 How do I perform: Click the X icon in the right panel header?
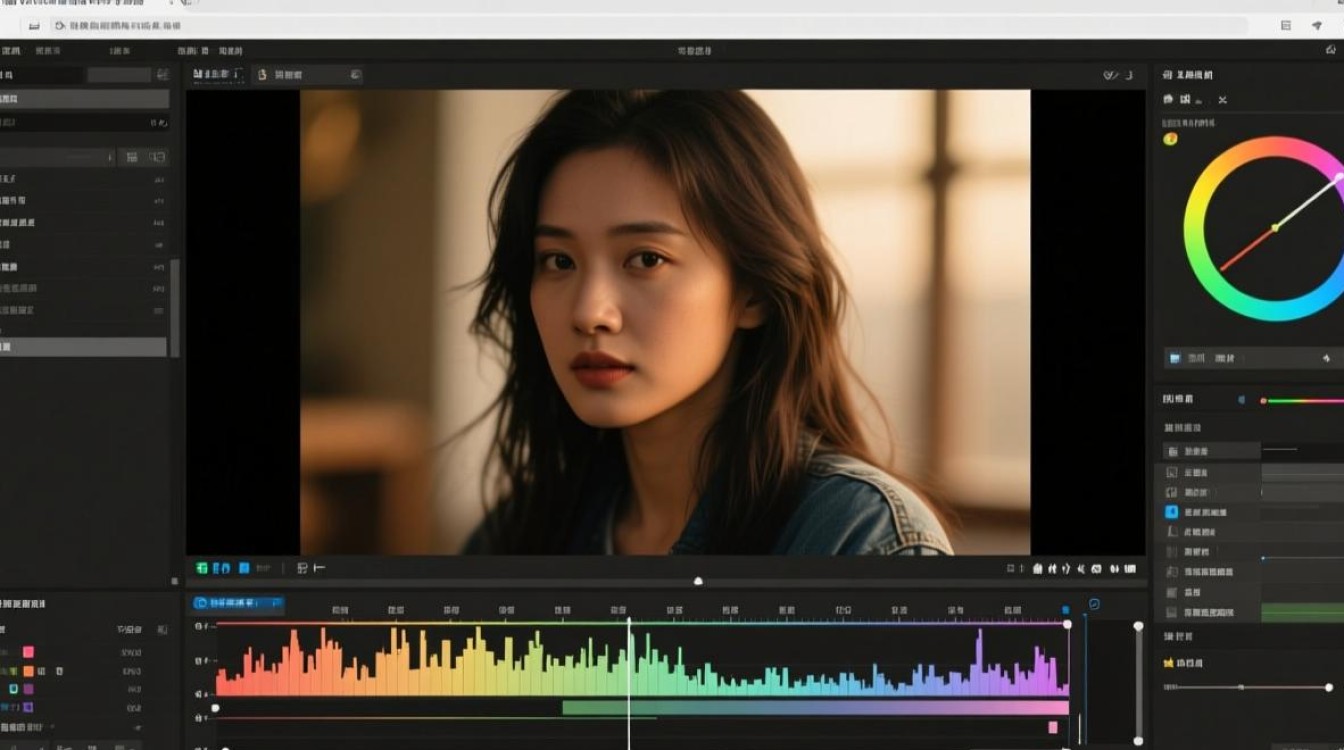[1222, 100]
